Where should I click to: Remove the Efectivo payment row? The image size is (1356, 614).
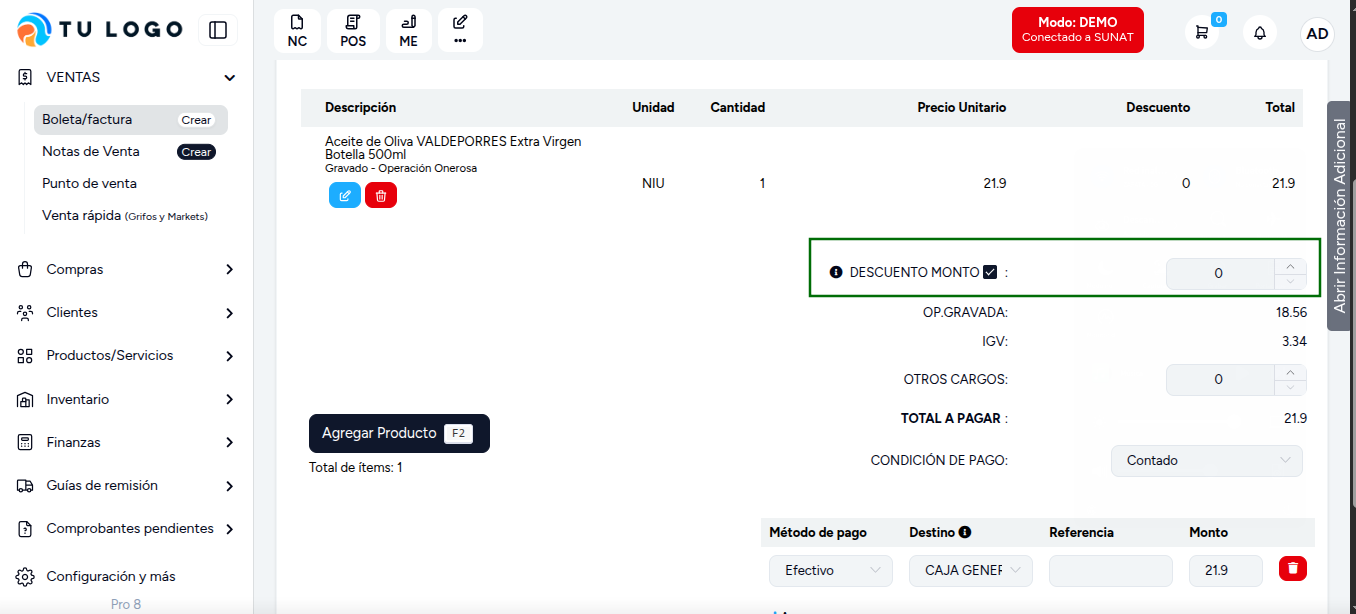(1293, 569)
